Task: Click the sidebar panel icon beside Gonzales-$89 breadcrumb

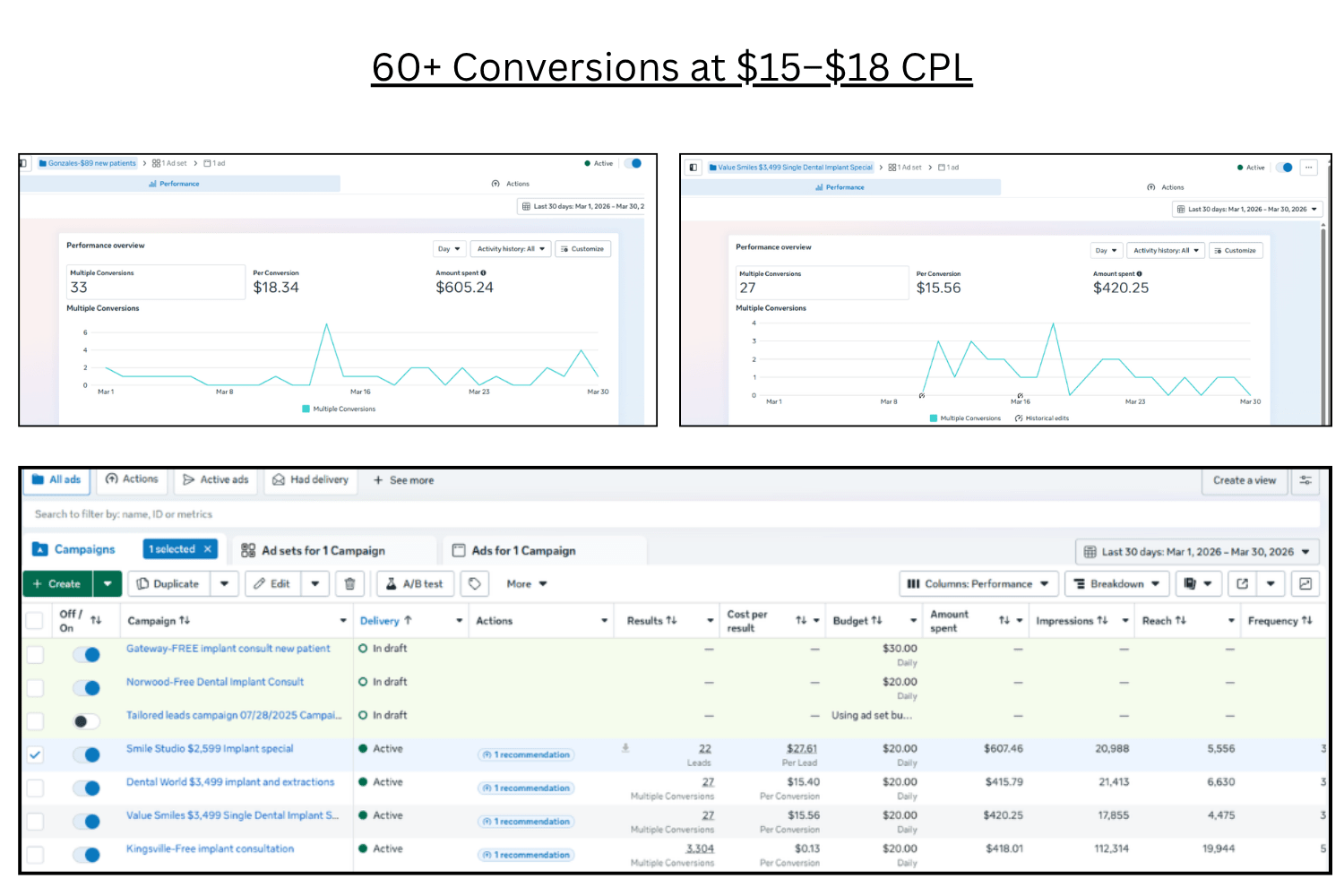Action: tap(23, 163)
